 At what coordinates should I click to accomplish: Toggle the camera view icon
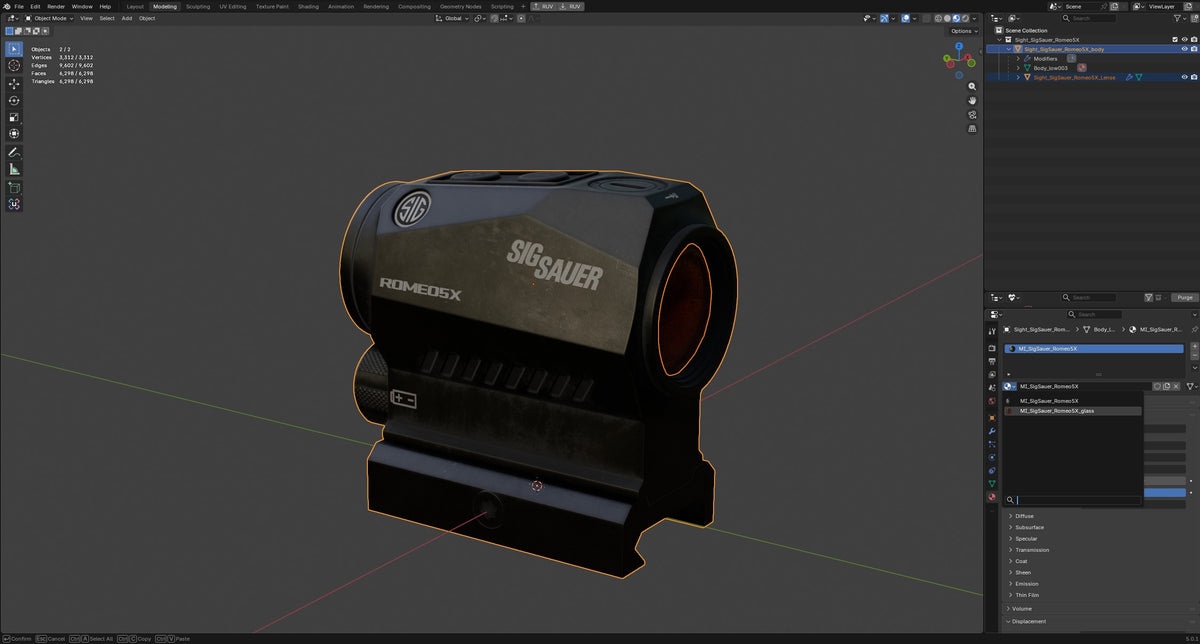pyautogui.click(x=972, y=114)
